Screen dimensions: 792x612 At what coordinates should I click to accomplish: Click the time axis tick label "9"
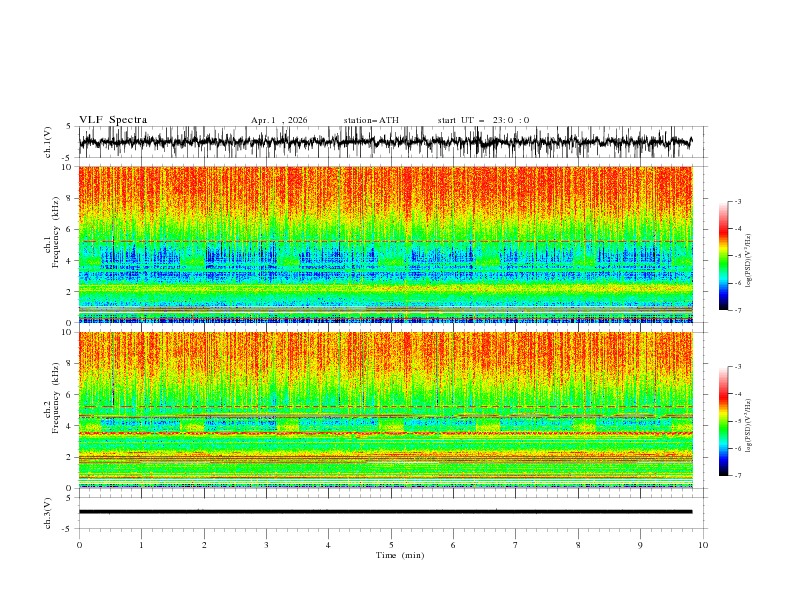tap(640, 545)
